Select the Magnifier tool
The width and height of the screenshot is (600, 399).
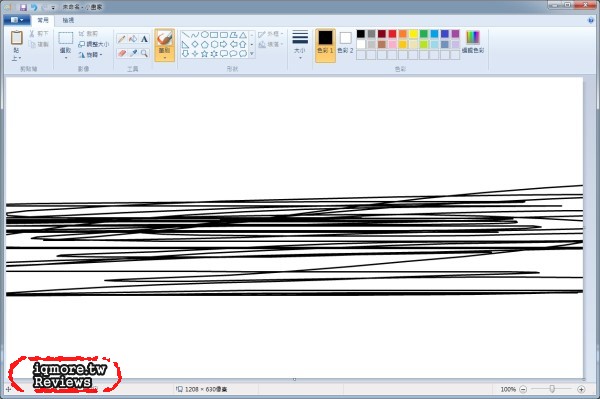144,53
